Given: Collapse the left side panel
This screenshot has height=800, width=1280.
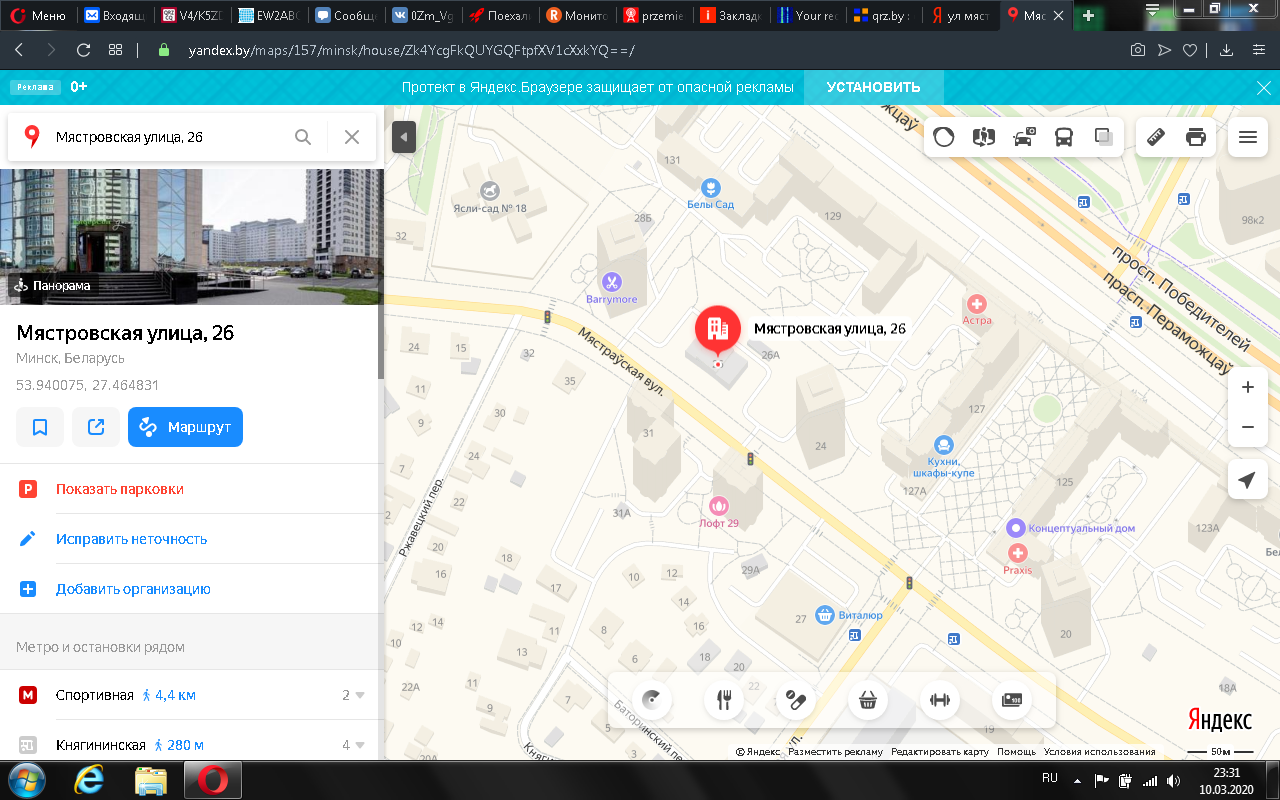Looking at the screenshot, I should pos(404,137).
